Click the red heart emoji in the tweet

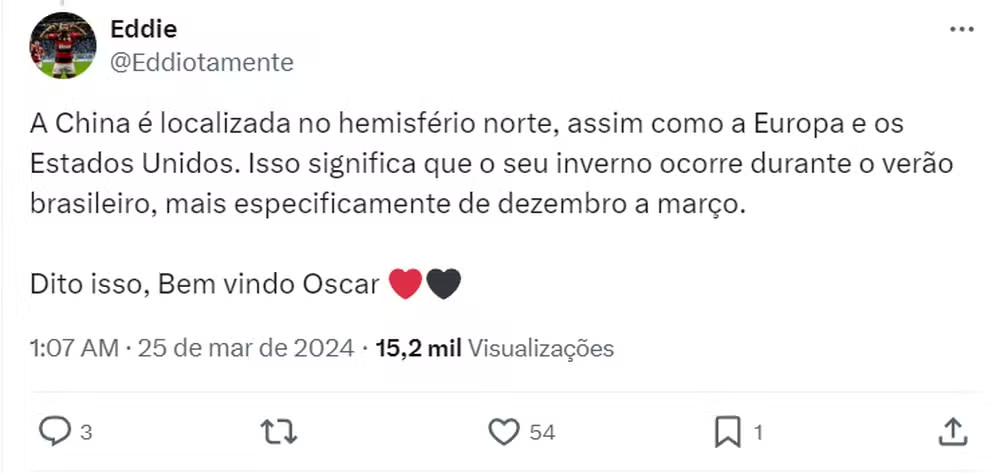[405, 284]
